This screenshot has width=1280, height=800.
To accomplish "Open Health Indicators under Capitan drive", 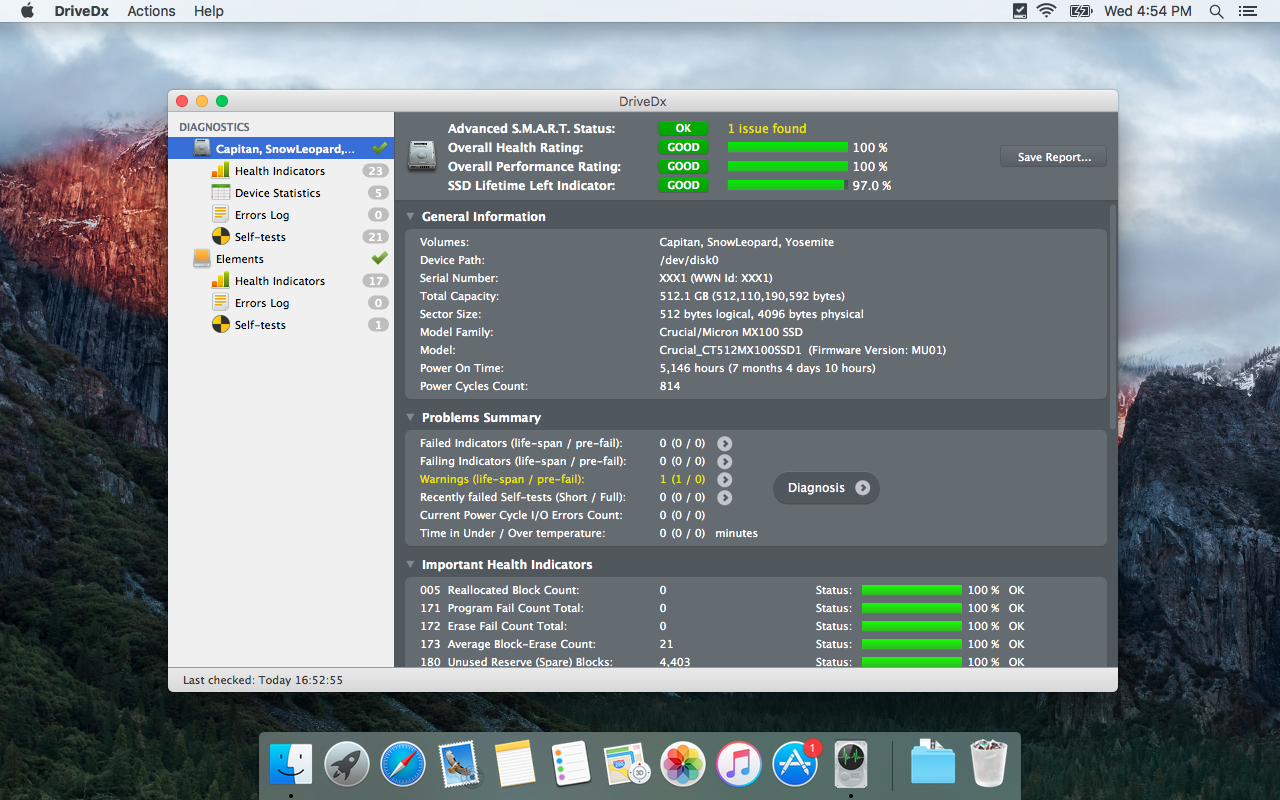I will tap(281, 171).
